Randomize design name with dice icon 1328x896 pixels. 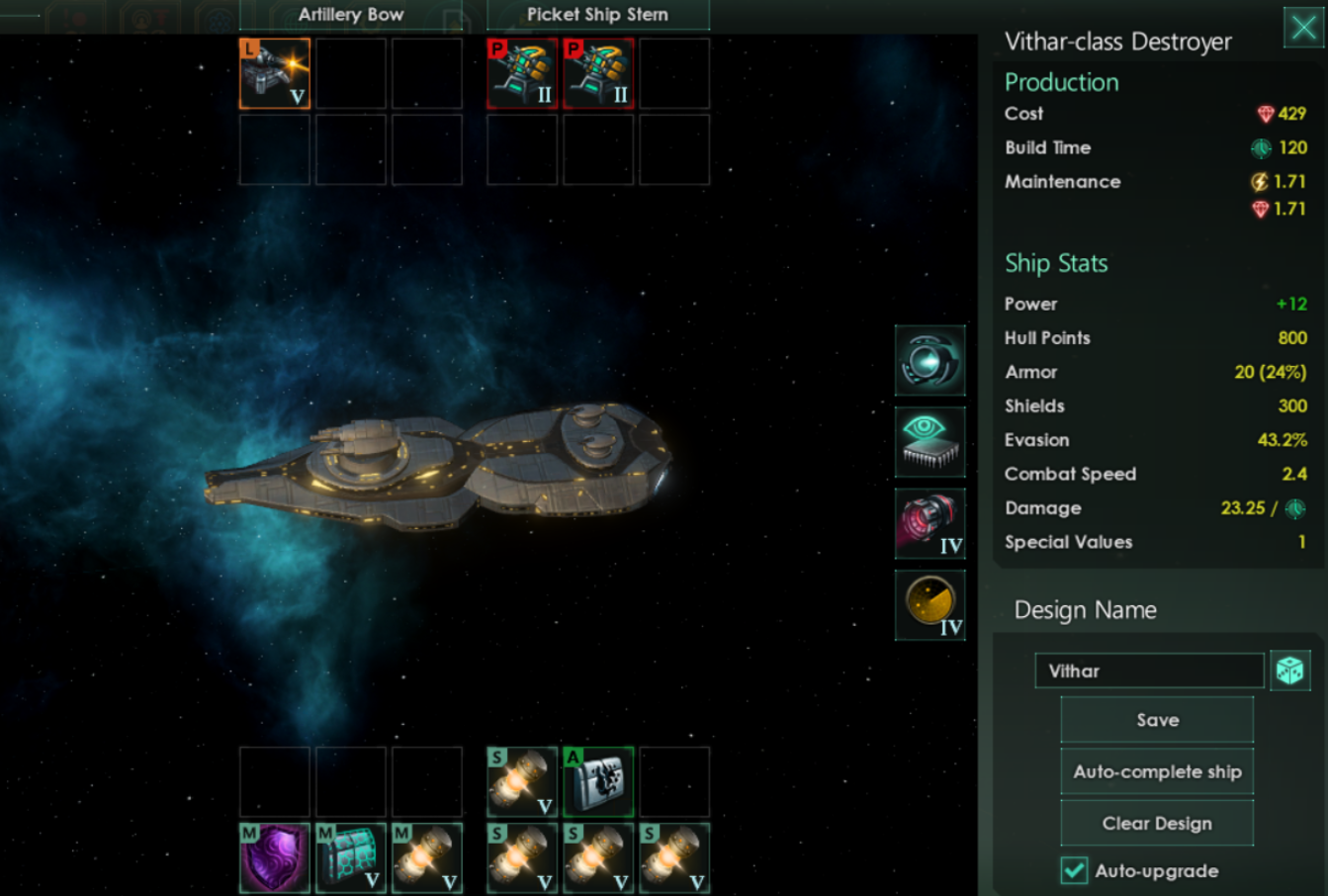(x=1289, y=671)
